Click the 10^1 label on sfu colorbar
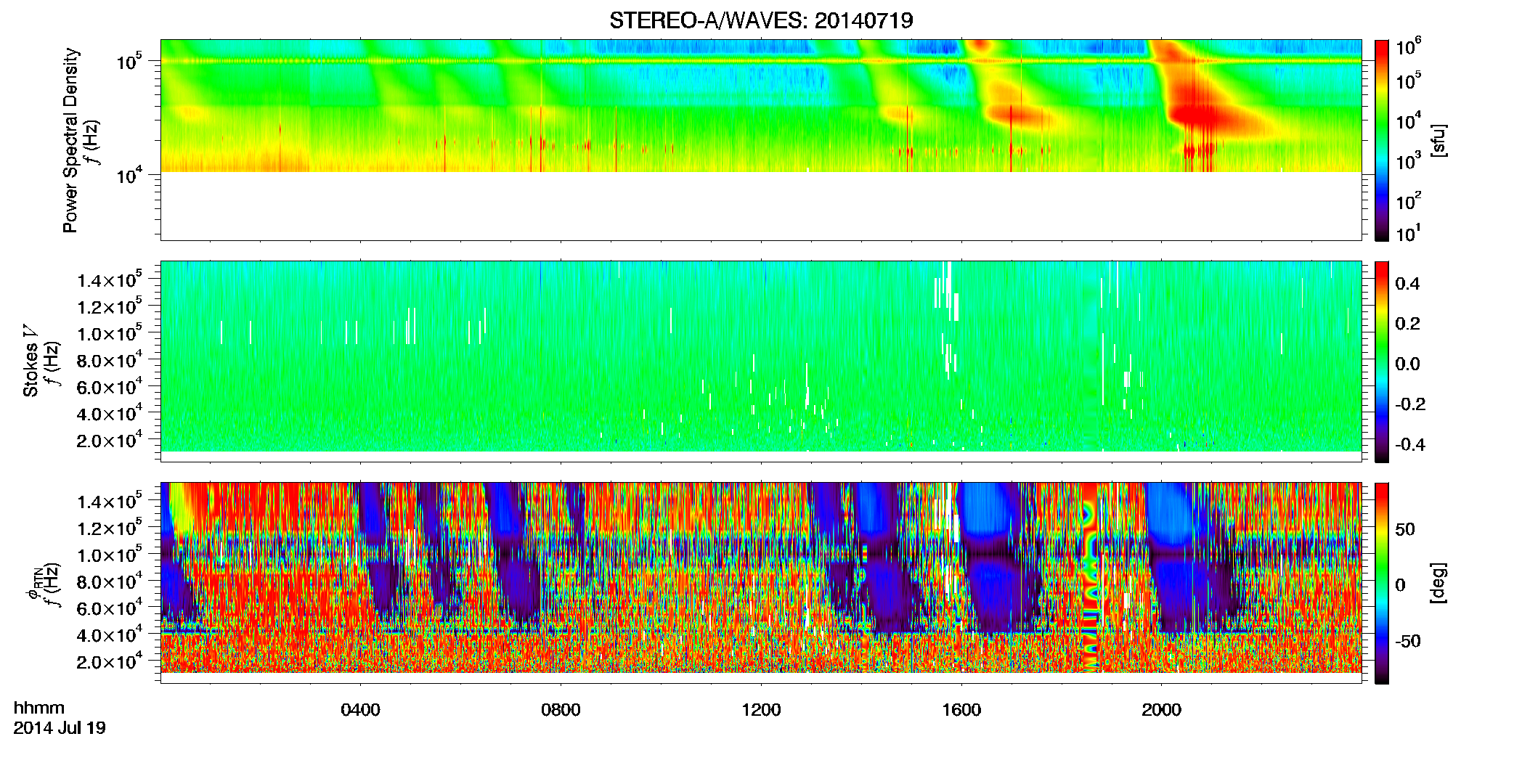 (1408, 234)
